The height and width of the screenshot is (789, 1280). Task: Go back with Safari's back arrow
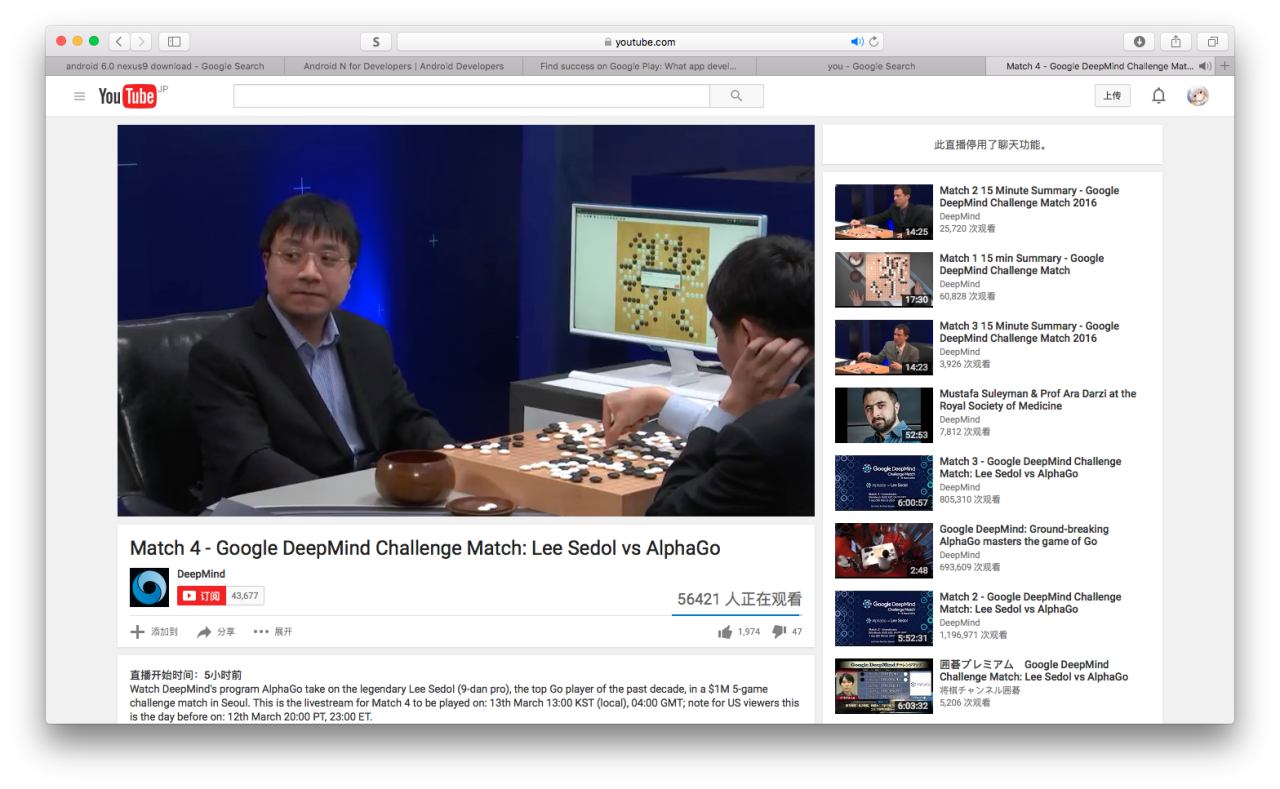[119, 41]
